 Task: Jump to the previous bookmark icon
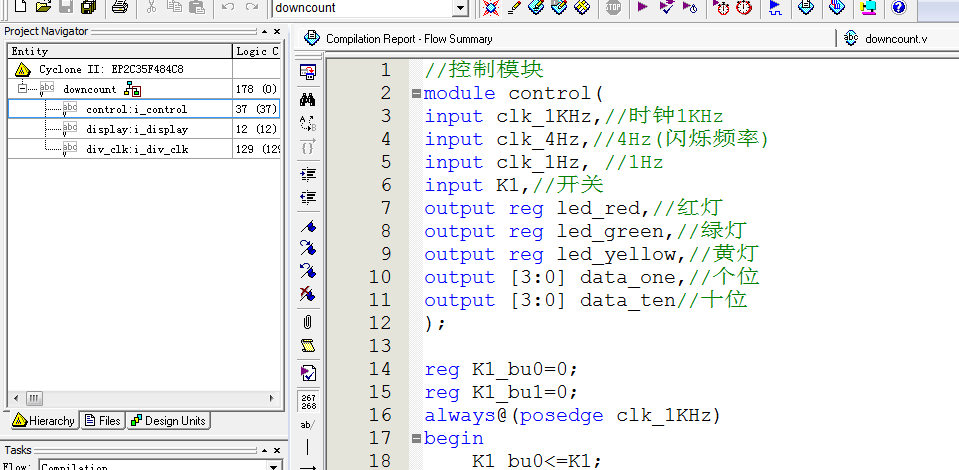pos(308,270)
